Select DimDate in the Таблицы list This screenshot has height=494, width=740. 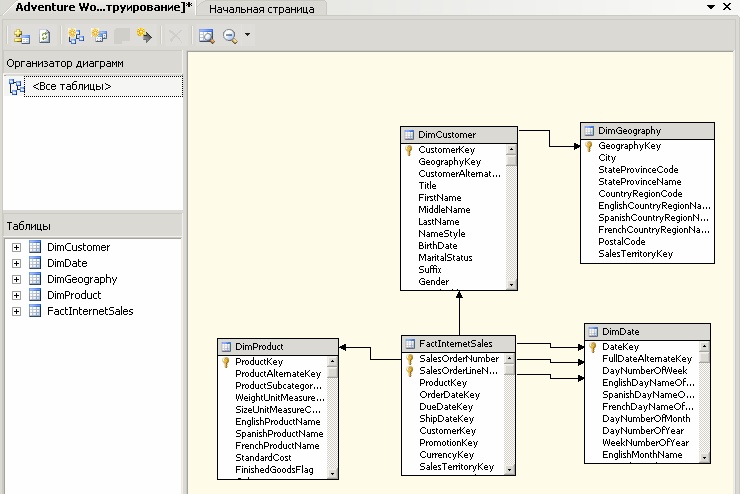[67, 263]
